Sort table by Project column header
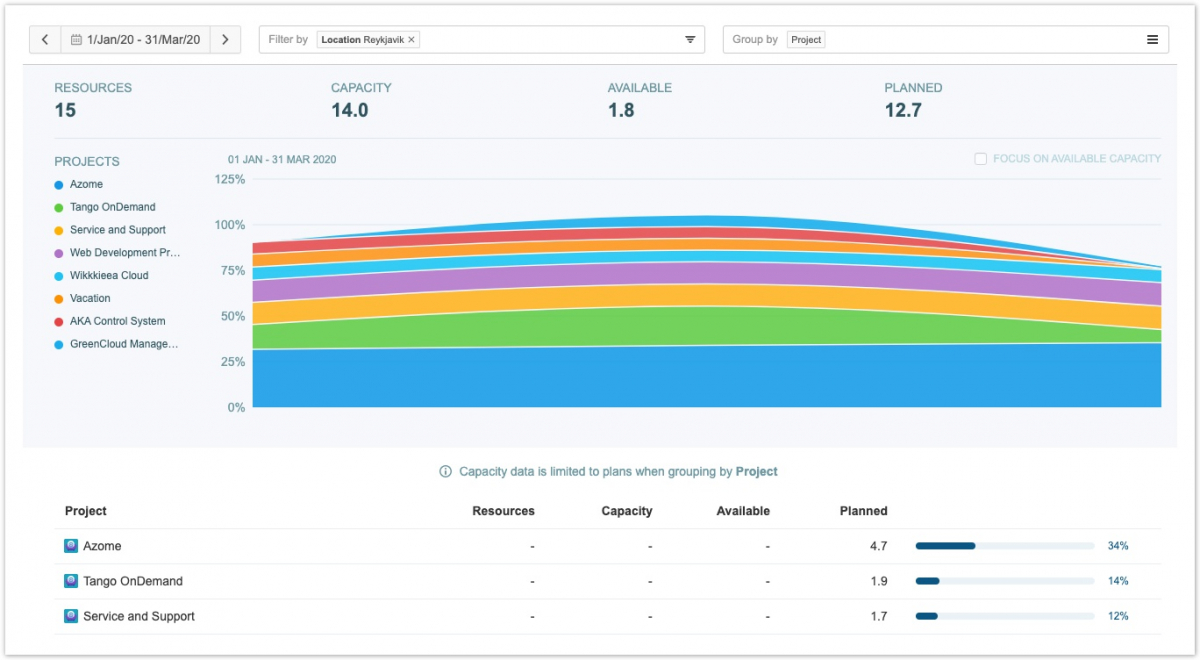This screenshot has width=1200, height=660. click(x=86, y=511)
